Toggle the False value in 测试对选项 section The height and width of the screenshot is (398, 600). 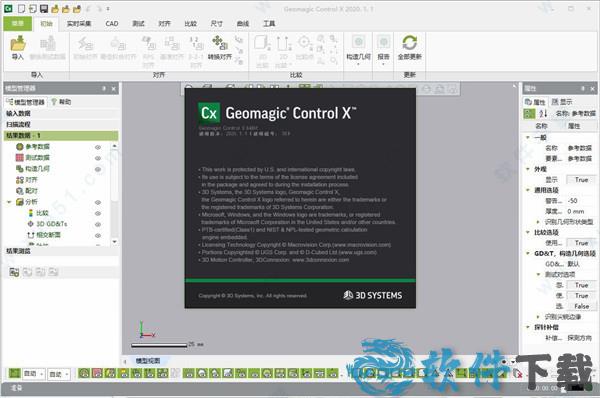click(x=581, y=306)
